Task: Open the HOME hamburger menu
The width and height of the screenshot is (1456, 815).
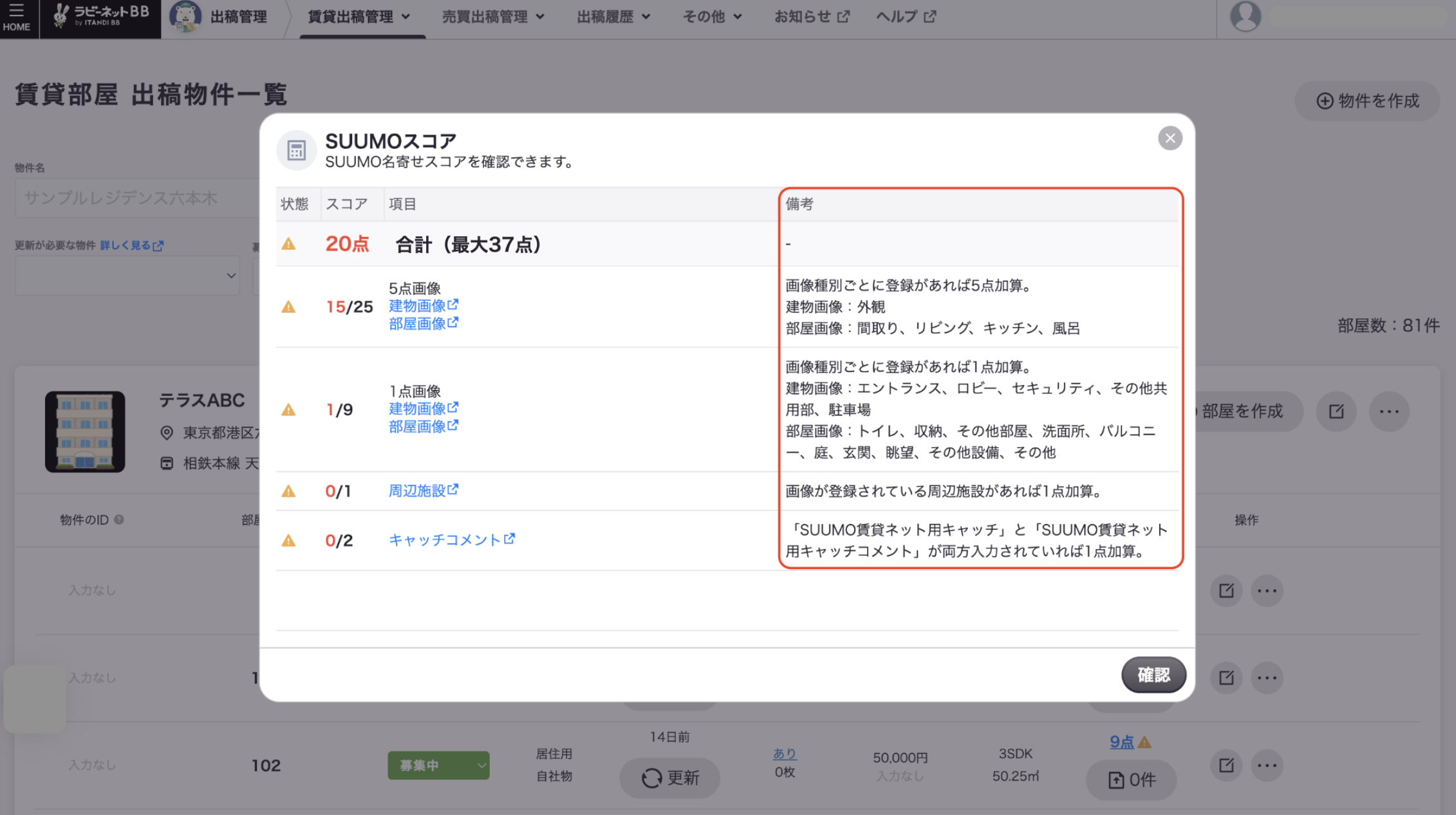Action: coord(16,17)
